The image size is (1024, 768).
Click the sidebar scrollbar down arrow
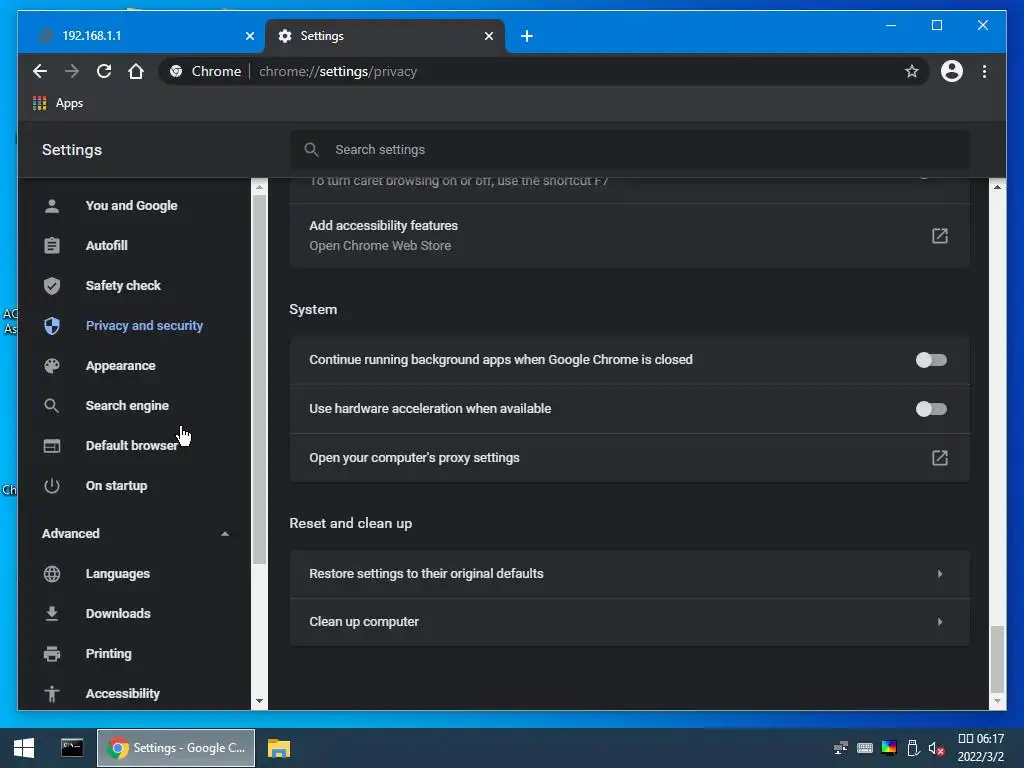click(259, 701)
